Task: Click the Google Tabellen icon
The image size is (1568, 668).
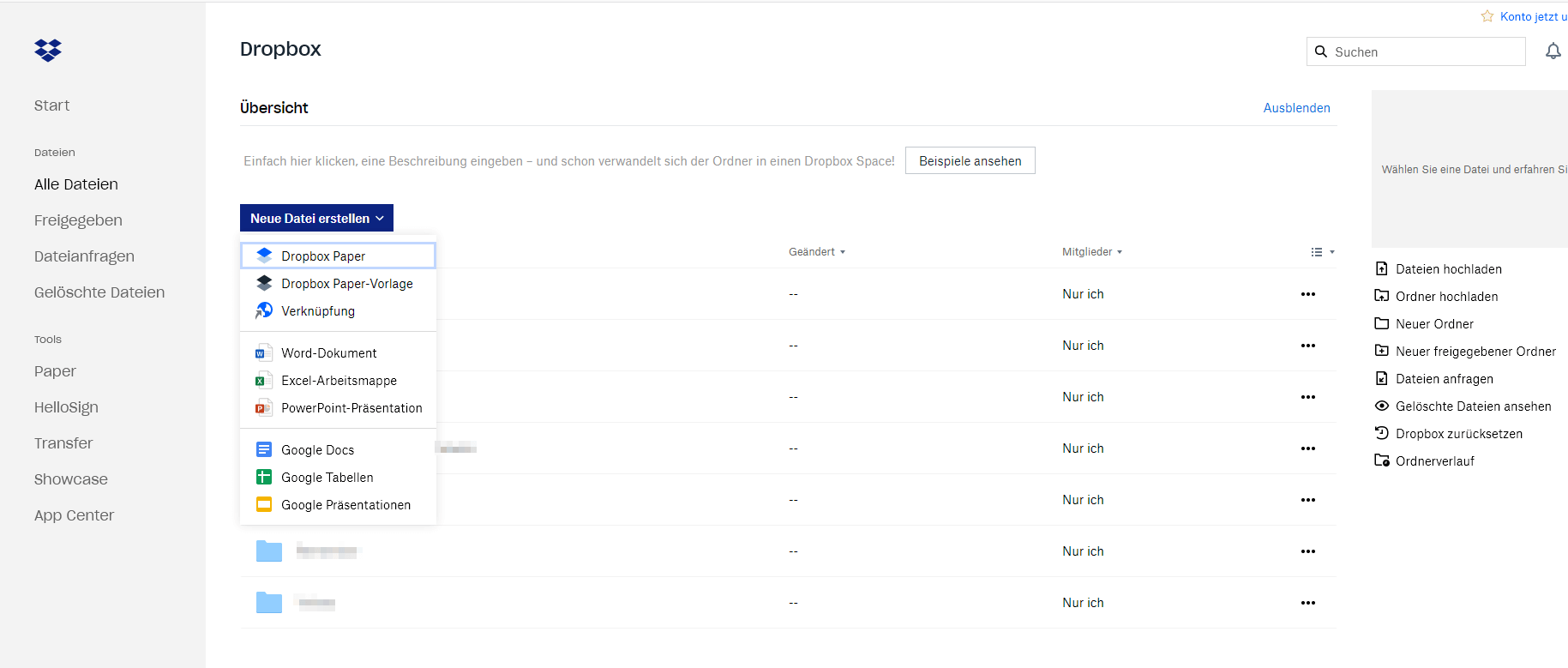Action: pyautogui.click(x=264, y=477)
